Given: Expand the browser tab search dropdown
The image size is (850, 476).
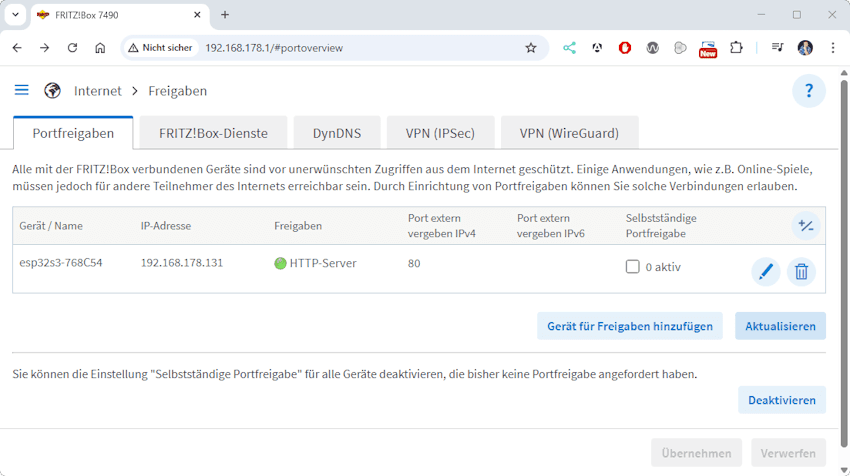Looking at the screenshot, I should (15, 15).
